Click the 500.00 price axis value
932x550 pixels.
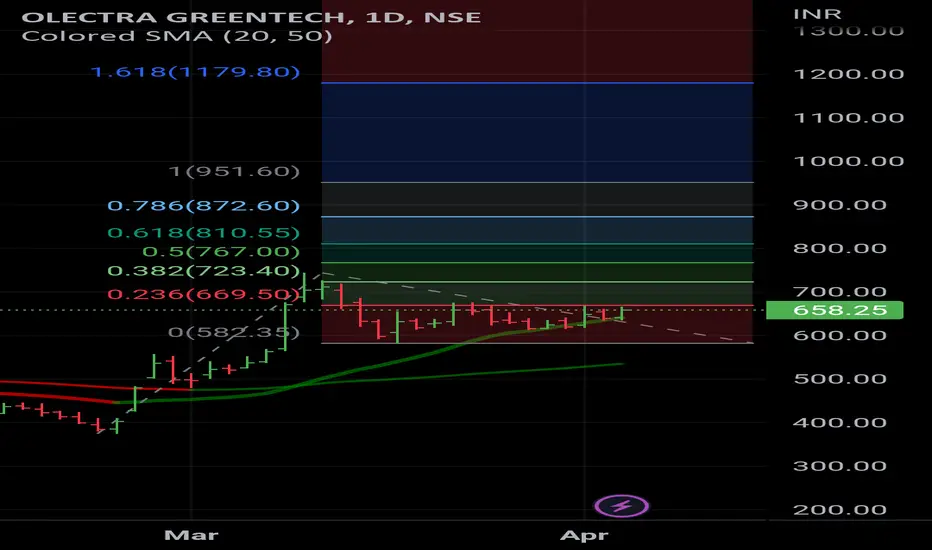[x=840, y=379]
